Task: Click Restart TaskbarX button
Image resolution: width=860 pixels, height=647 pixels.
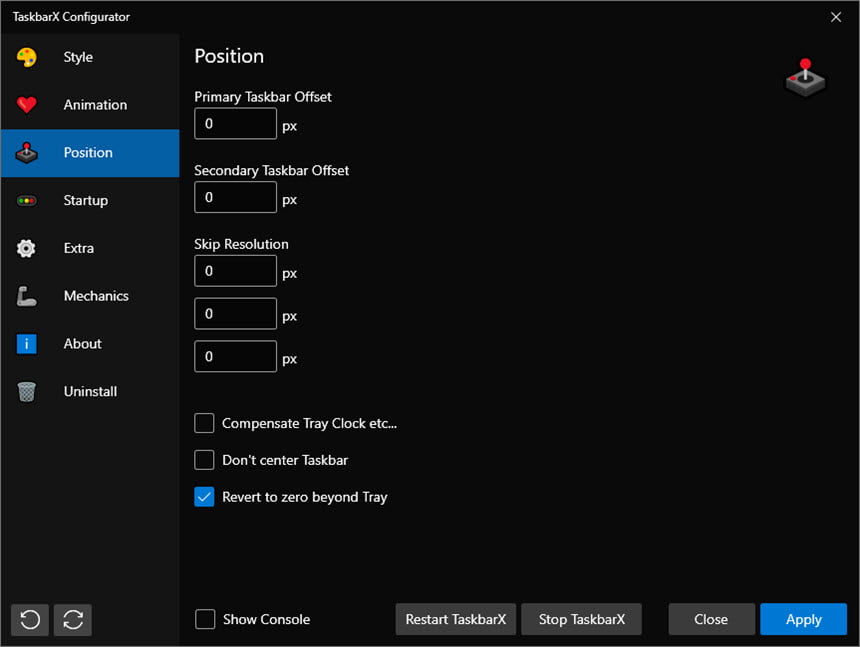Action: pyautogui.click(x=456, y=620)
